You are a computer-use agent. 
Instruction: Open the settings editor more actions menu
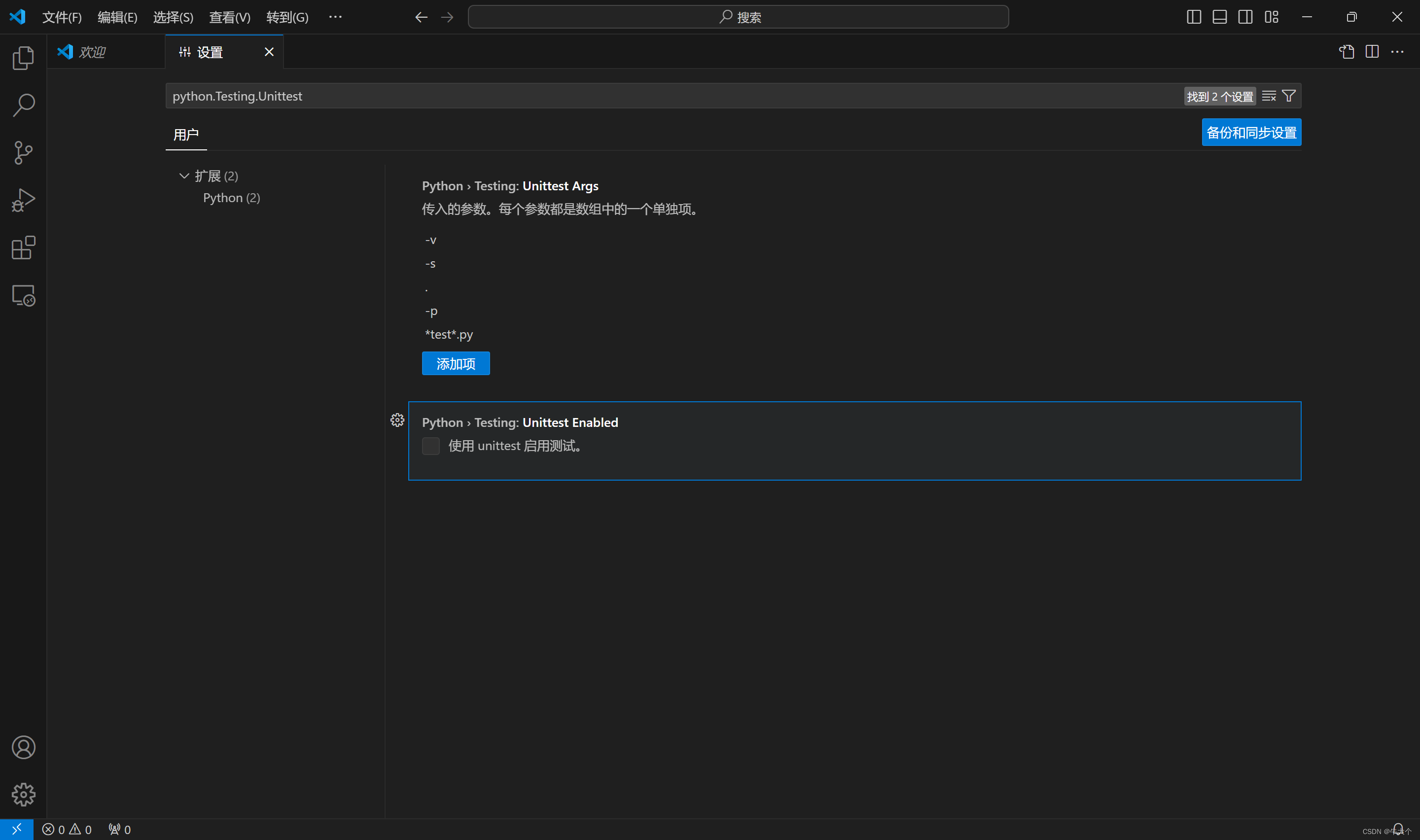coord(1398,51)
